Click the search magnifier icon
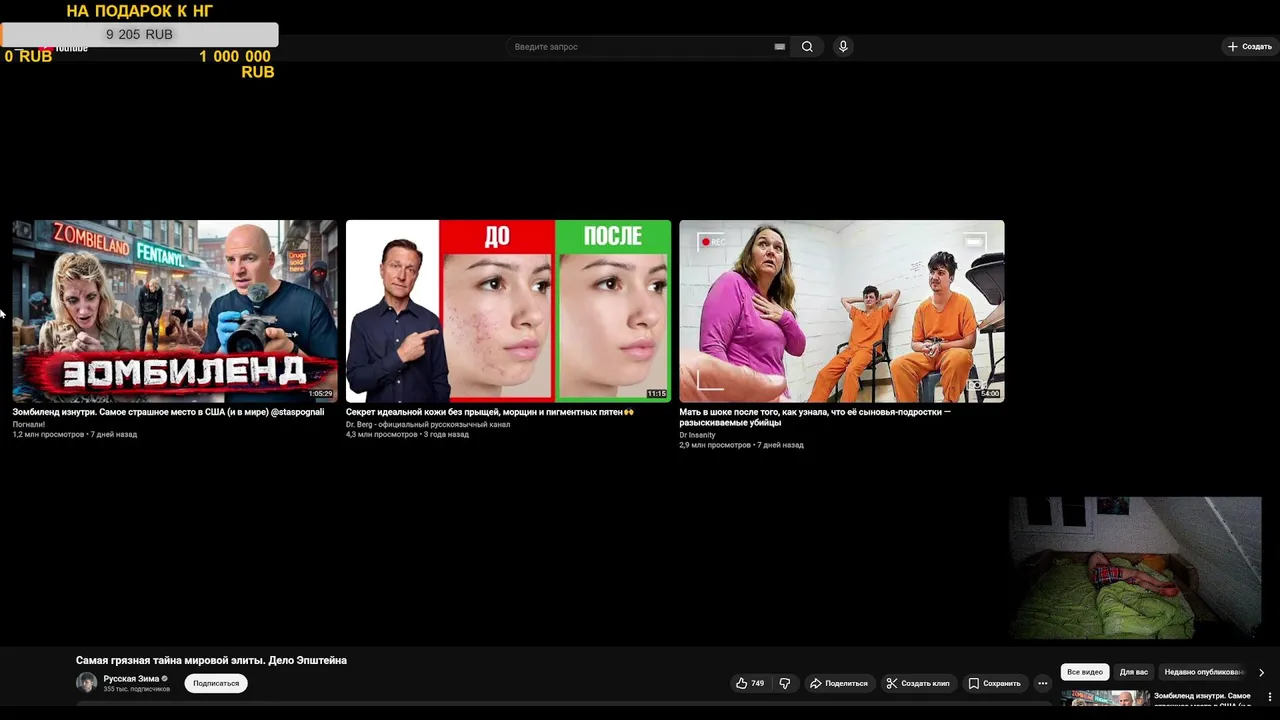The width and height of the screenshot is (1280, 720). coord(807,47)
